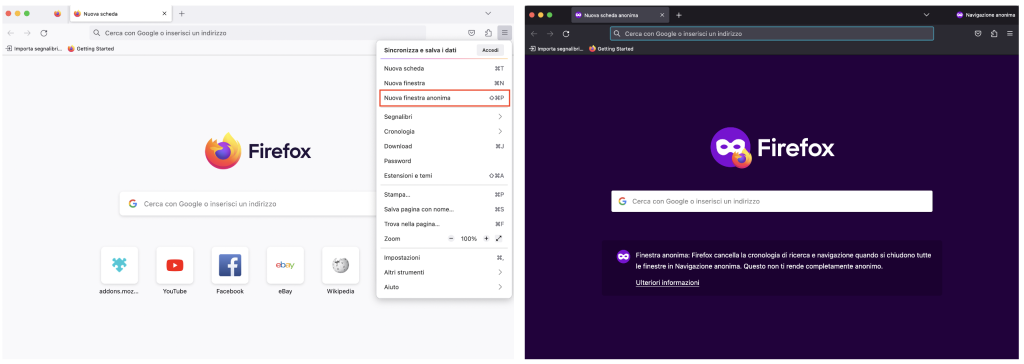Reset zoom via 100% label
This screenshot has width=1024, height=364.
469,239
